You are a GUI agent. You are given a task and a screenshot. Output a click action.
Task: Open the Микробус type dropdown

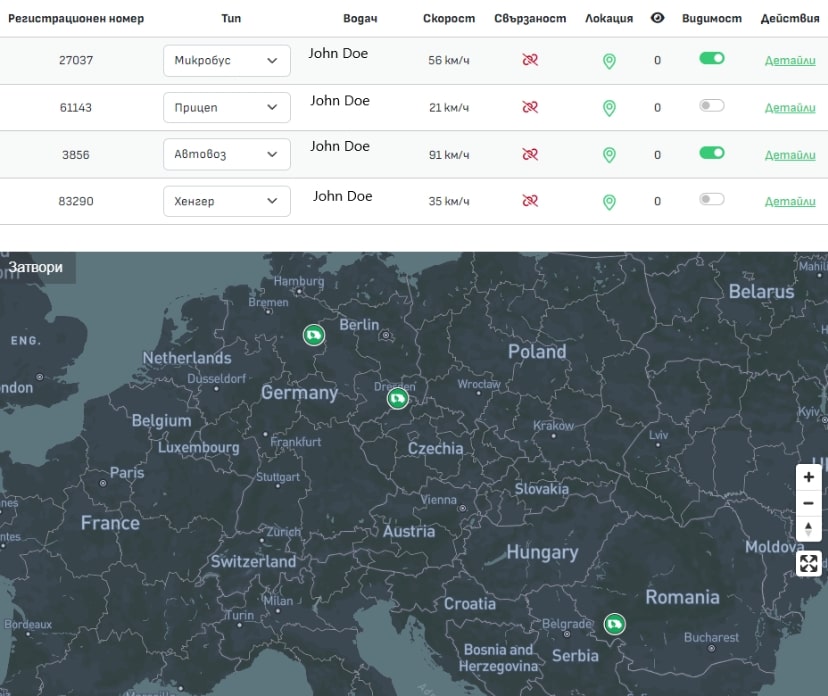(227, 61)
